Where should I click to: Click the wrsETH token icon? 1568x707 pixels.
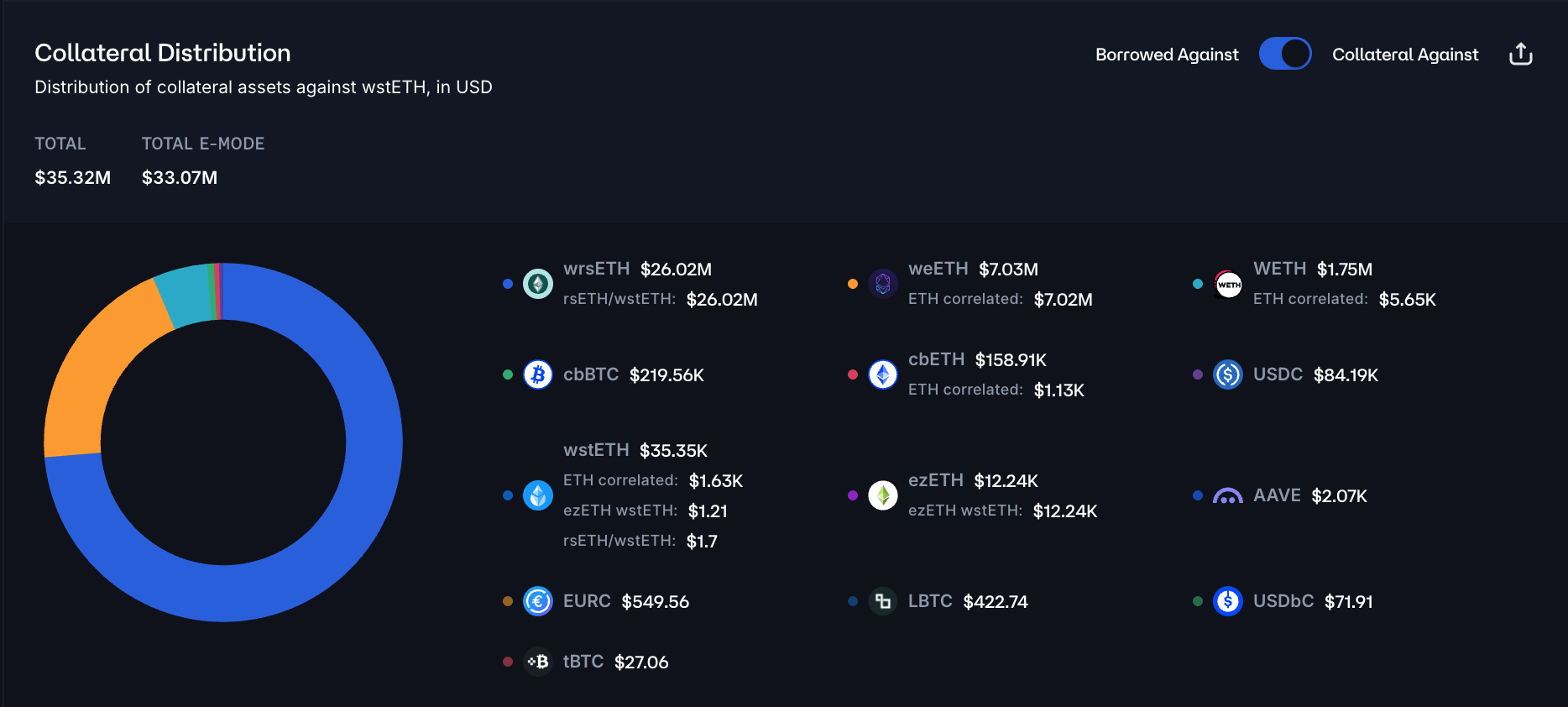tap(538, 284)
